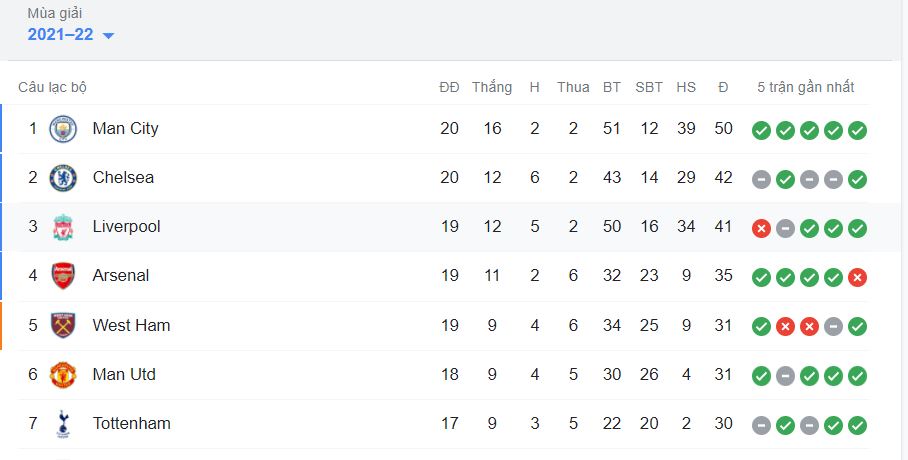
Task: Open the 2021–22 season dropdown
Action: 71,35
